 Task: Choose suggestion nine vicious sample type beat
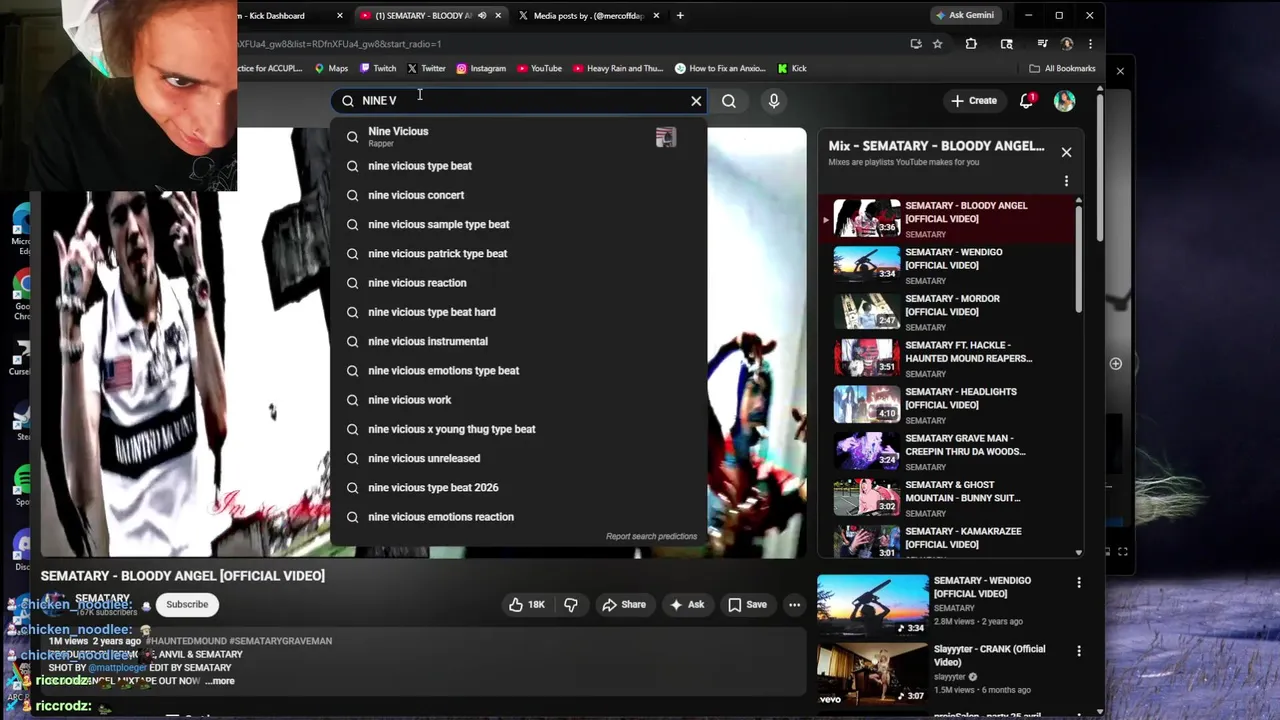[x=518, y=224]
